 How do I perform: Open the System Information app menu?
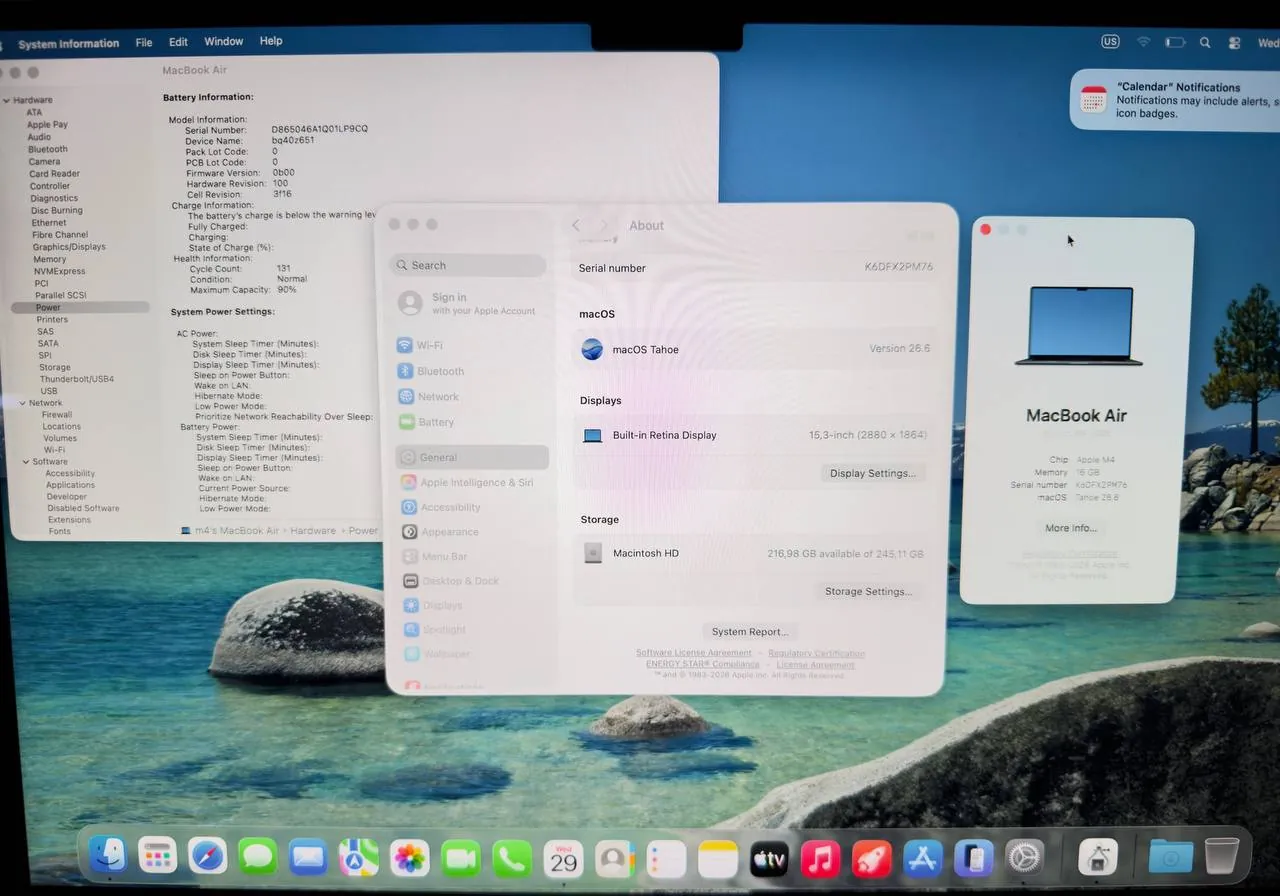click(x=68, y=44)
